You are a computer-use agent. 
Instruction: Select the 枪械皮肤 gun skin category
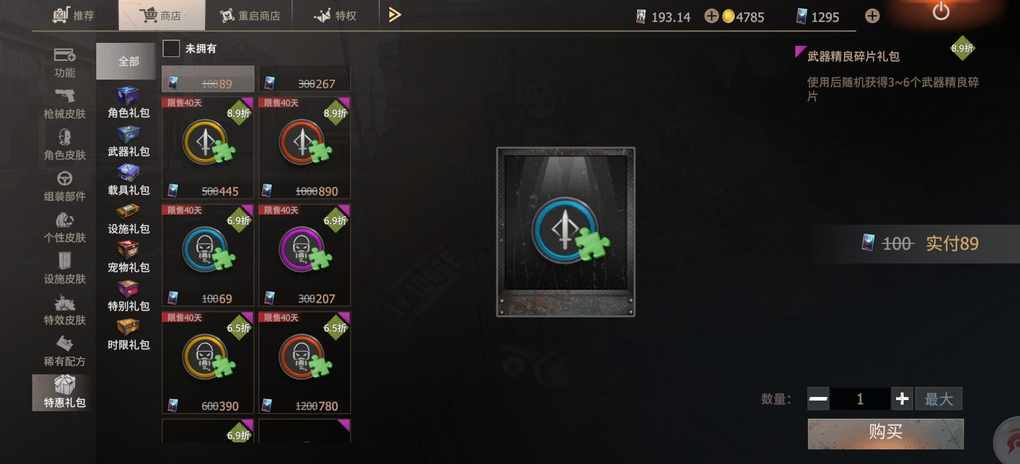(64, 104)
